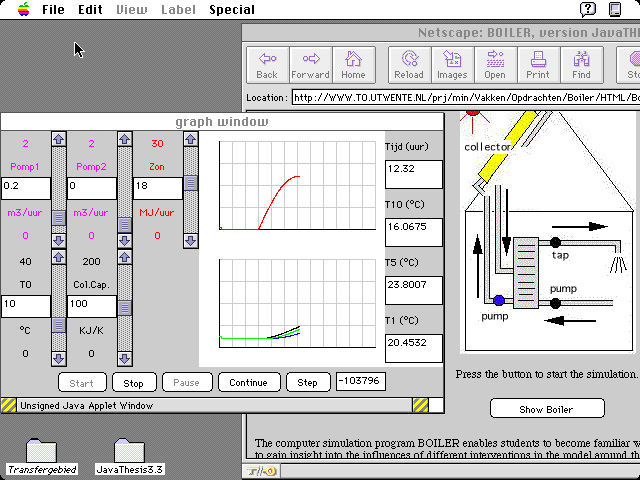Open the Special menu

232,9
